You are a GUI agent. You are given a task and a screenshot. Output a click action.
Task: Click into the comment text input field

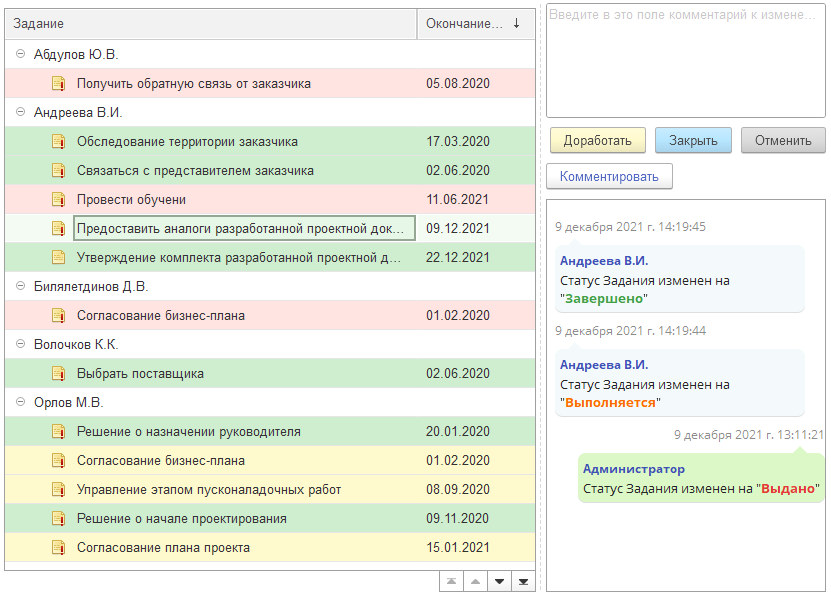[686, 60]
